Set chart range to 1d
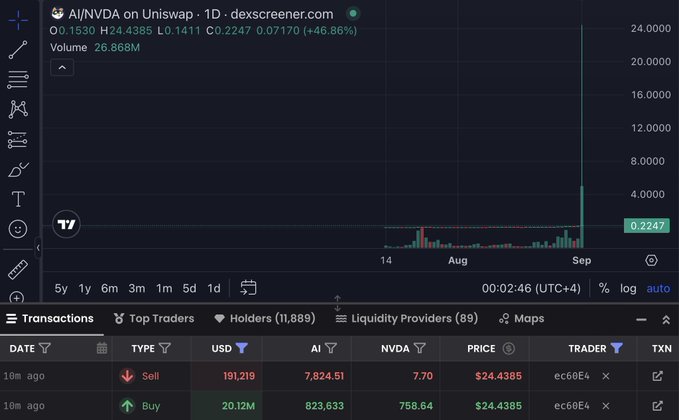The width and height of the screenshot is (679, 420). (214, 288)
